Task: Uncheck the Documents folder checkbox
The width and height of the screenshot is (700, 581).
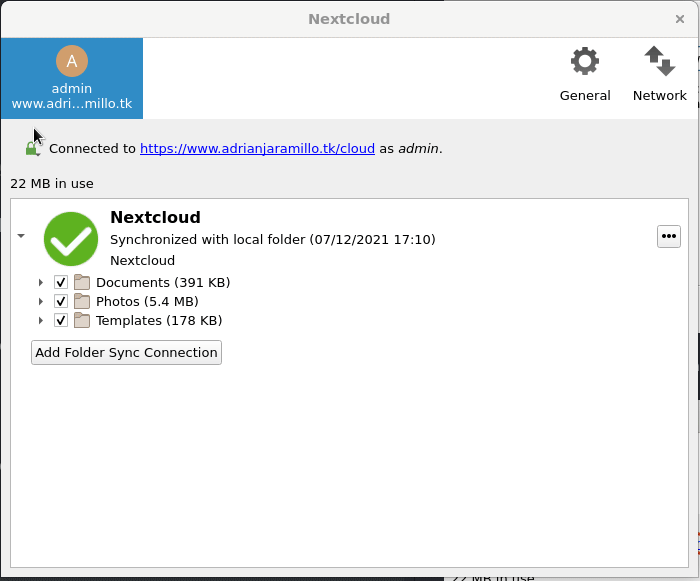Action: tap(61, 282)
